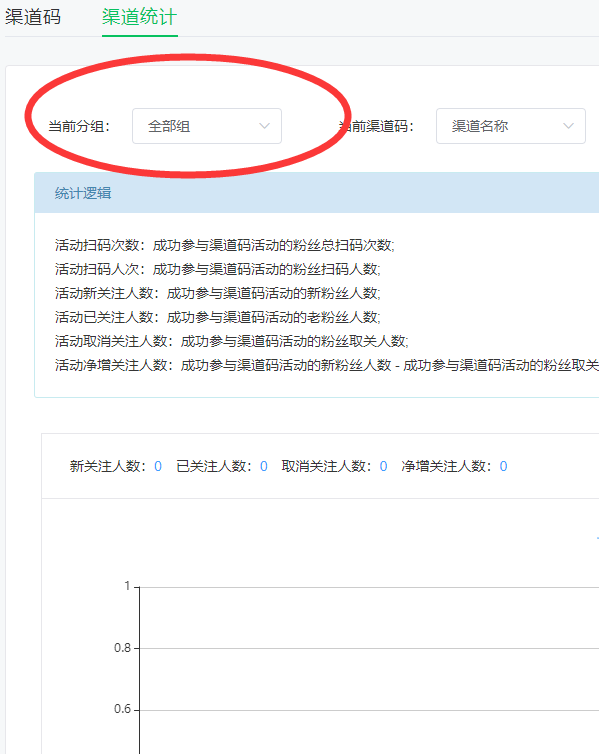Click the 当前分组 label
This screenshot has width=599, height=754.
(79, 126)
